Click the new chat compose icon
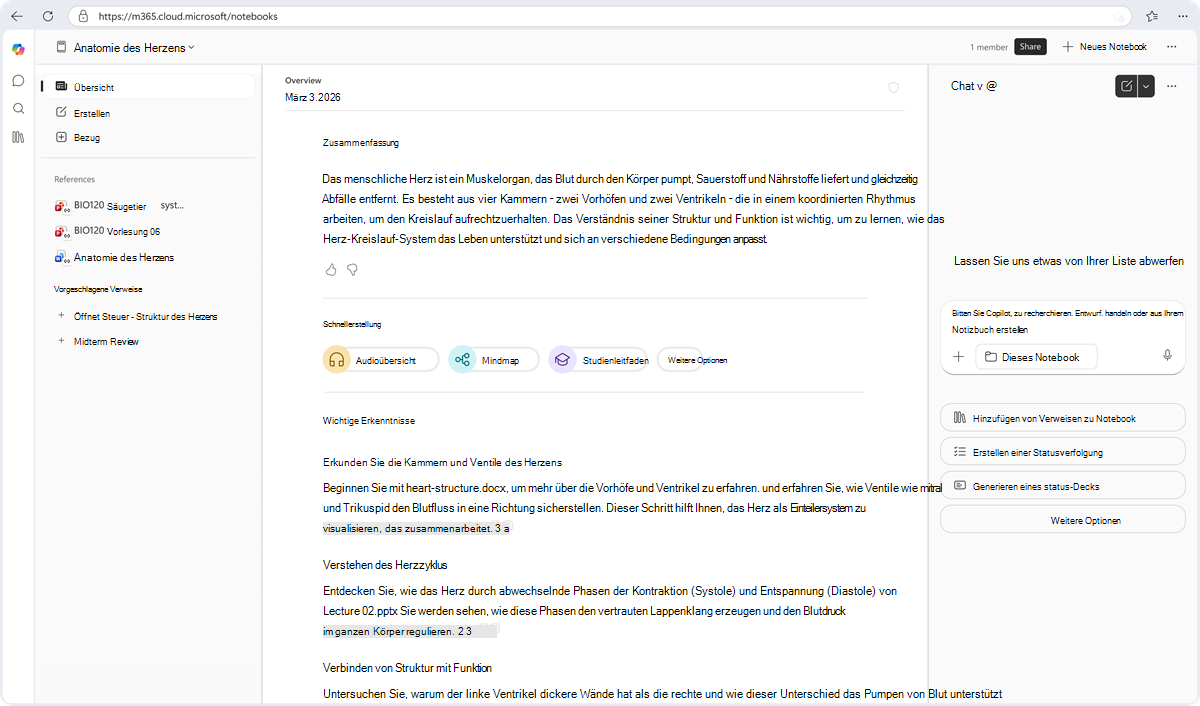The image size is (1200, 706). [x=1127, y=86]
